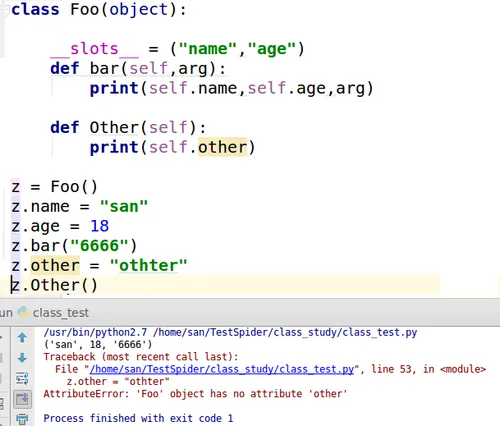This screenshot has height=426, width=500.
Task: Place cursor on the highlighted self.other reference
Action: click(x=222, y=147)
